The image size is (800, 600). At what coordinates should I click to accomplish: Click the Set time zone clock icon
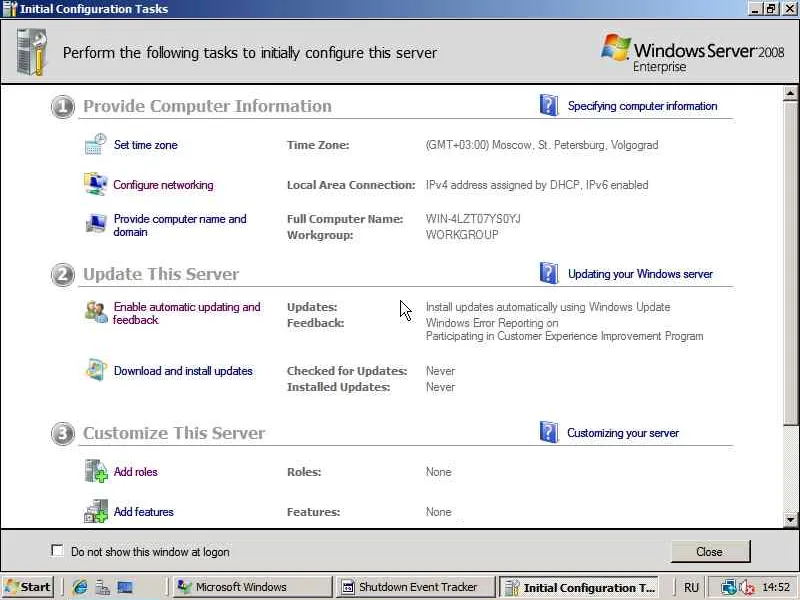[95, 144]
